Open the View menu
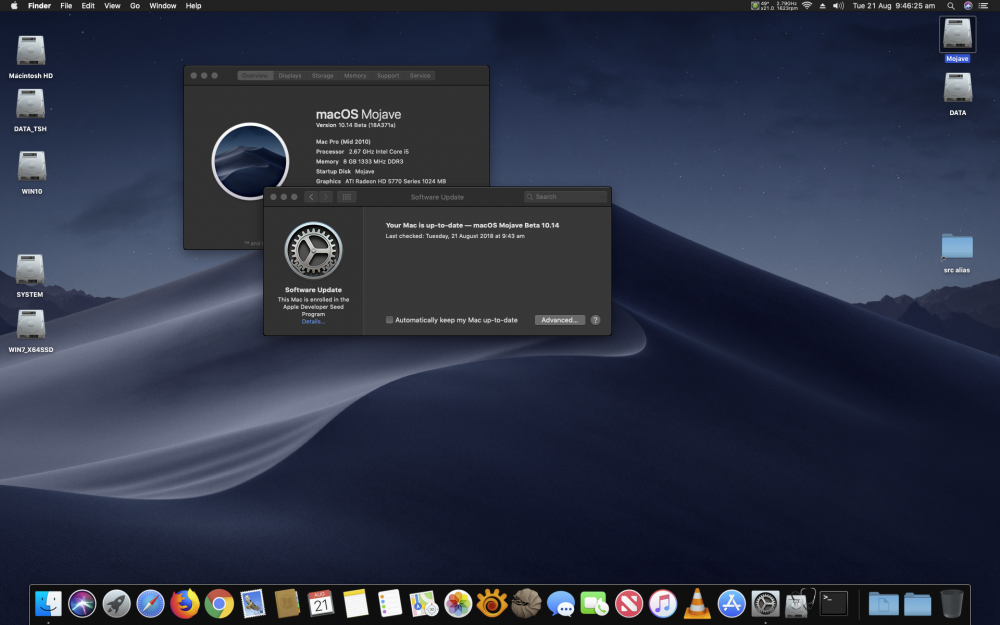The image size is (1000, 625). 112,6
